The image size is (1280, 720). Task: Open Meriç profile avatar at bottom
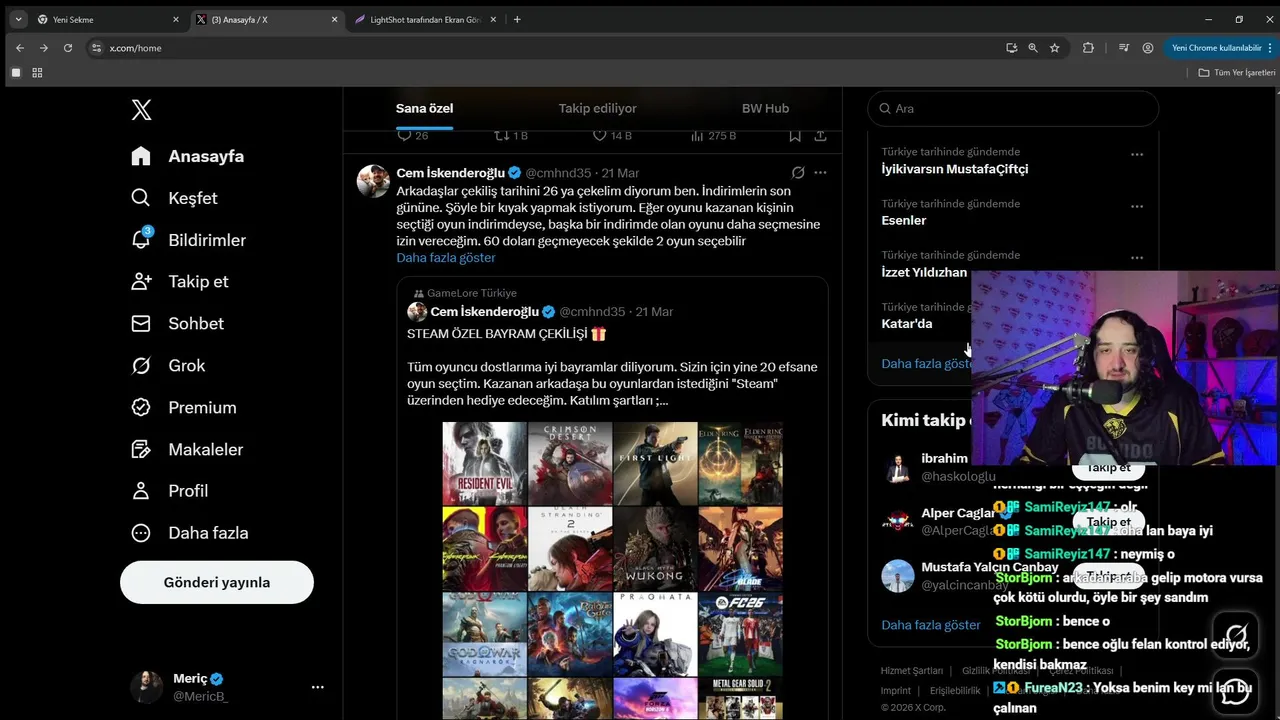tap(147, 687)
